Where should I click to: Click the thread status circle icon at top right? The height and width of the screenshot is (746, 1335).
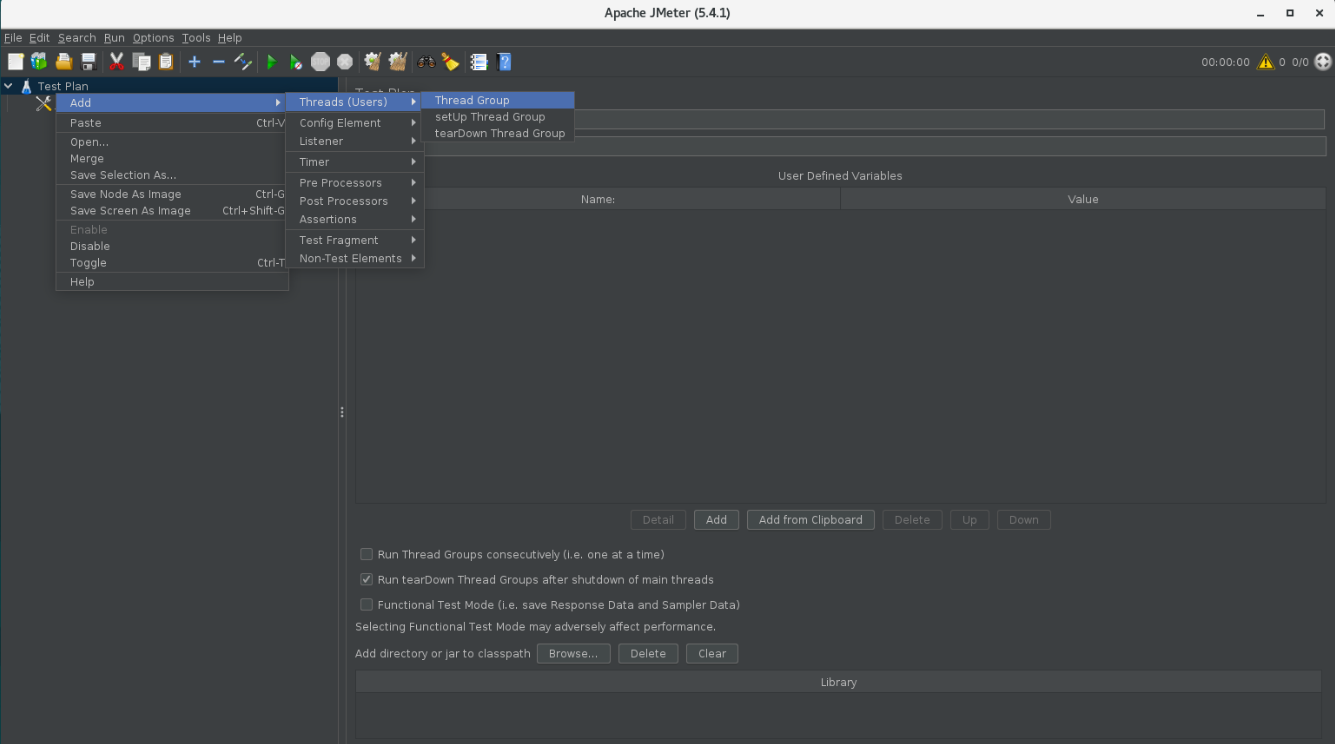coord(1323,62)
